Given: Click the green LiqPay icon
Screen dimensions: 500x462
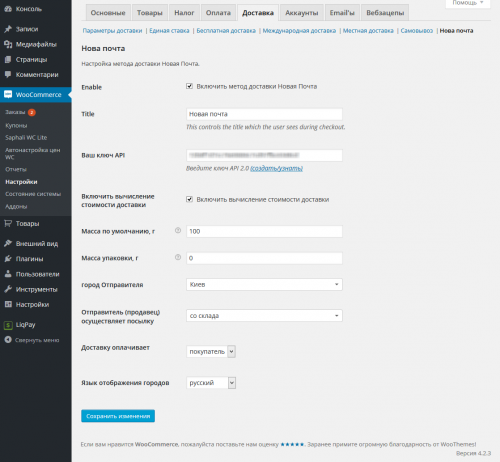Looking at the screenshot, I should (x=8, y=325).
